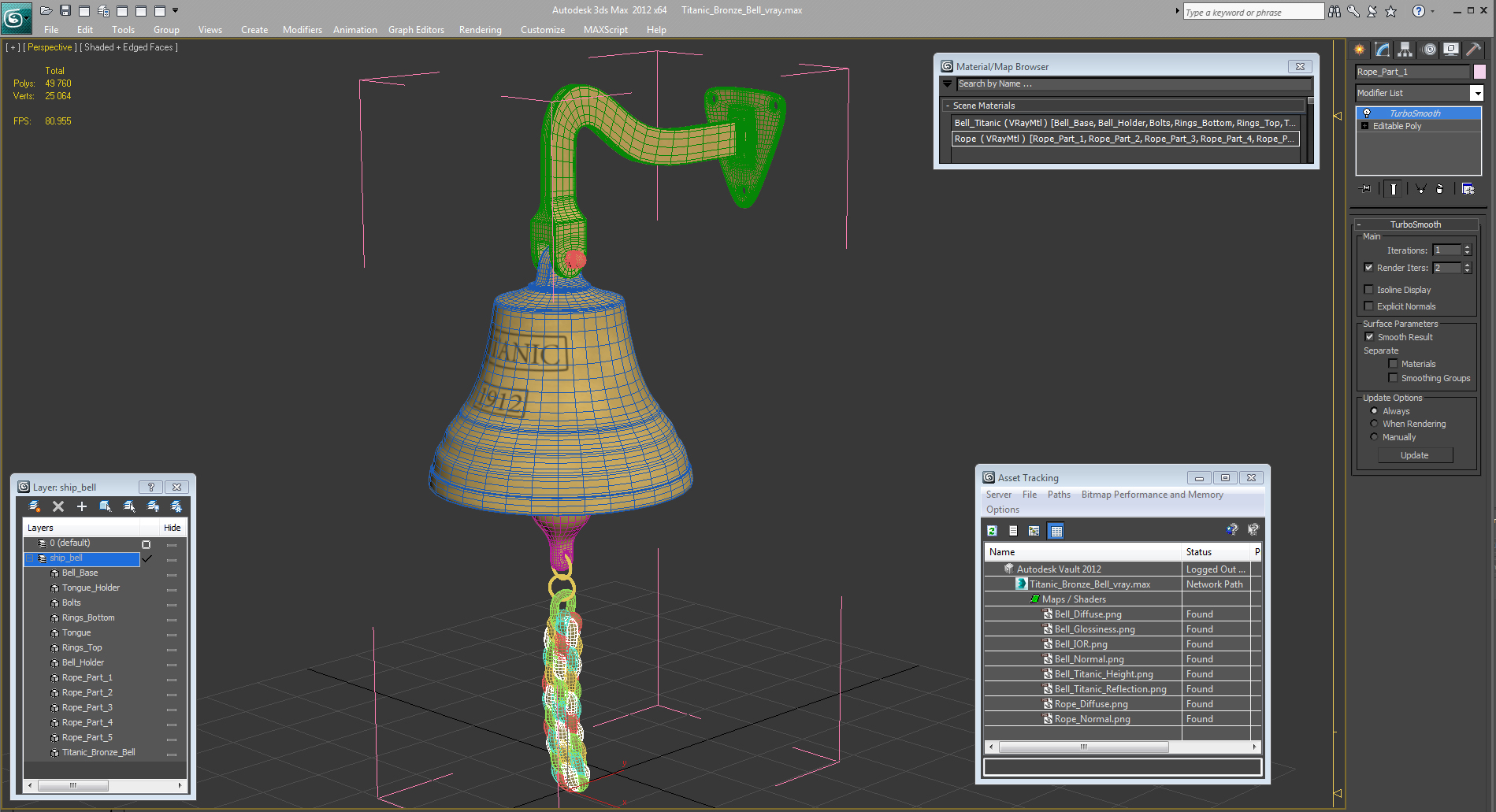Click Create New Layer icon in Layer dialog

(34, 506)
